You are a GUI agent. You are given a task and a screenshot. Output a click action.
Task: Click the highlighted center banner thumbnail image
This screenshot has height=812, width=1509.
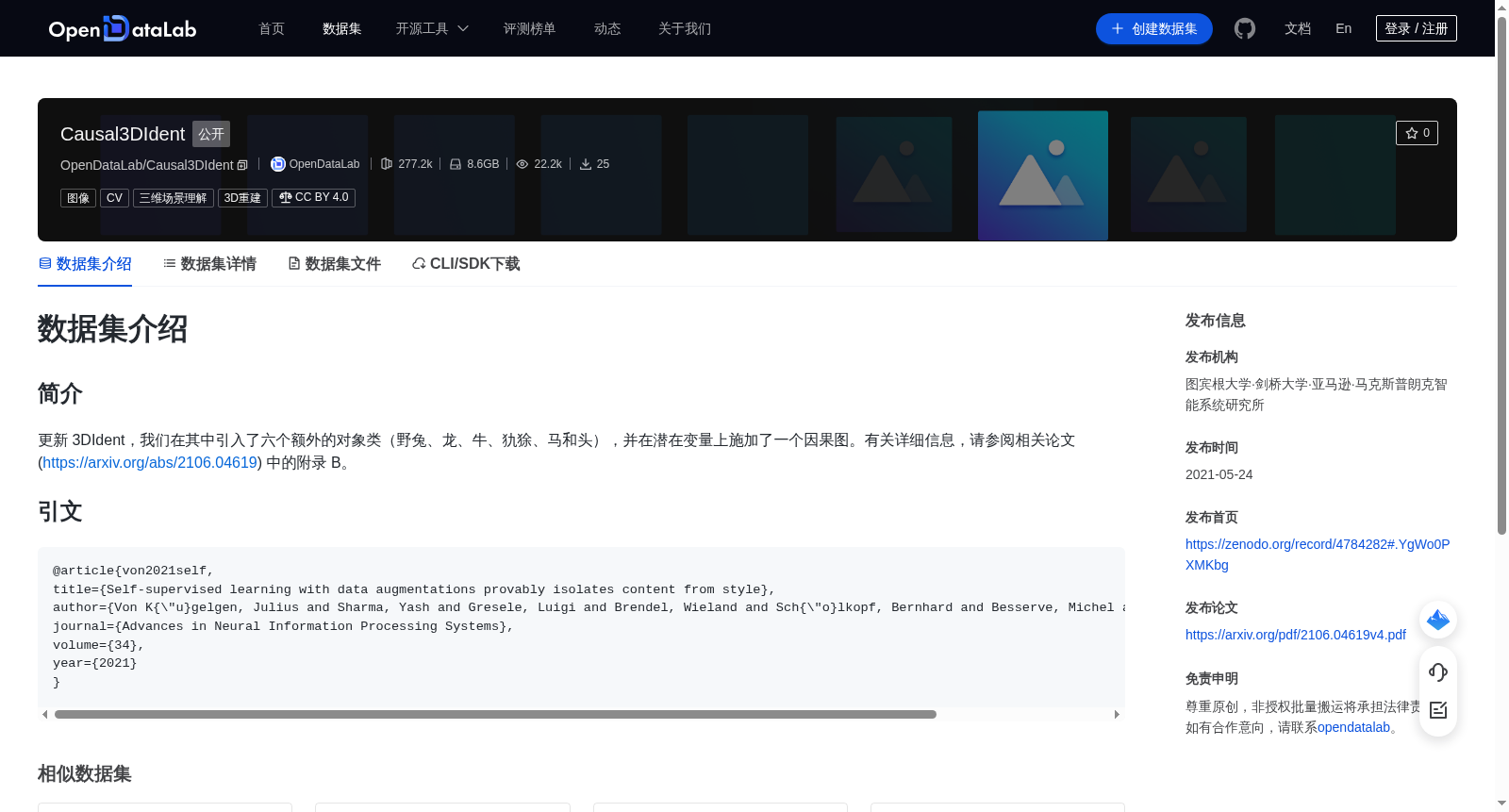click(1043, 175)
